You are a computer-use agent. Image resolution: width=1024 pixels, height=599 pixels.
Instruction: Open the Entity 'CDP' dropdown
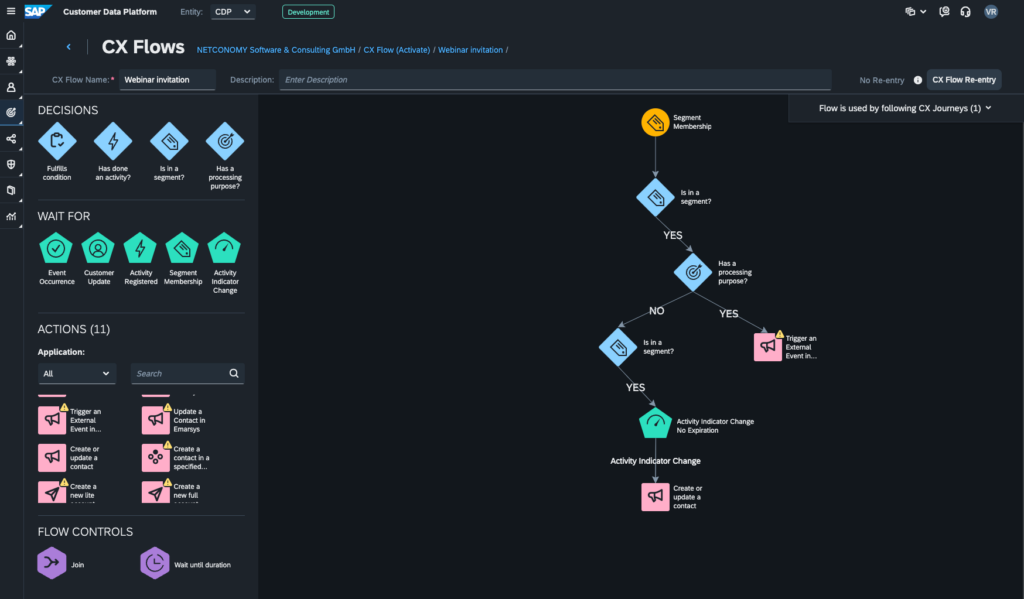[x=233, y=12]
